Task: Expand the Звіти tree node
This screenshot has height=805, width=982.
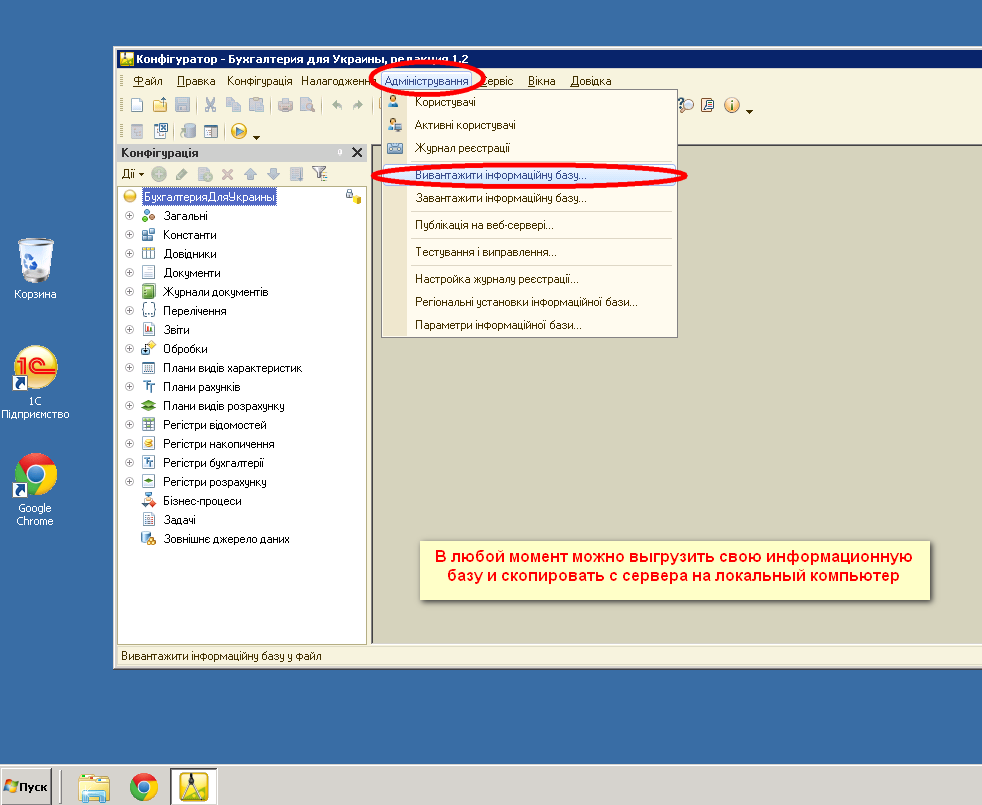Action: (130, 330)
